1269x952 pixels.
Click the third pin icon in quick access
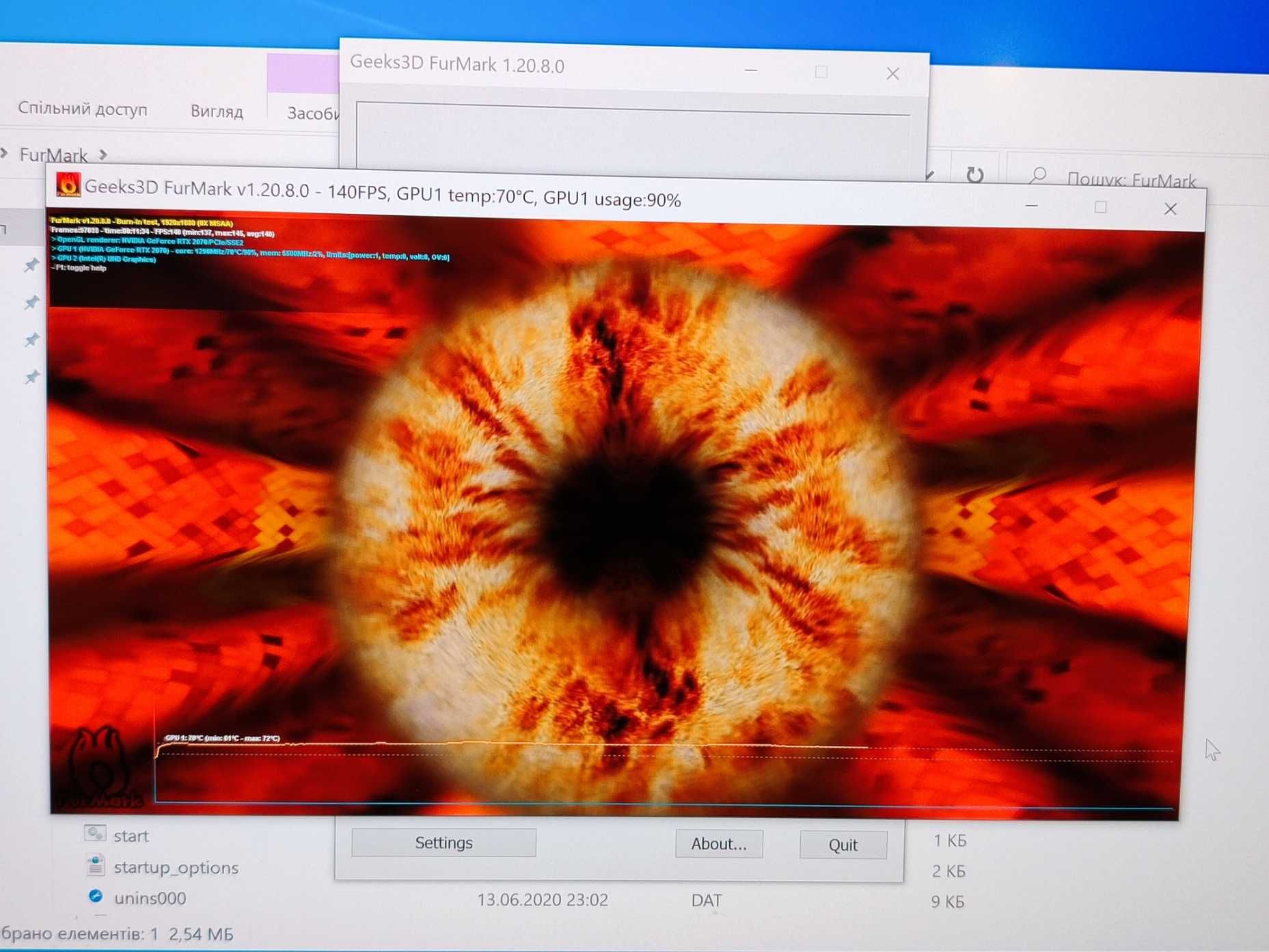pyautogui.click(x=31, y=340)
